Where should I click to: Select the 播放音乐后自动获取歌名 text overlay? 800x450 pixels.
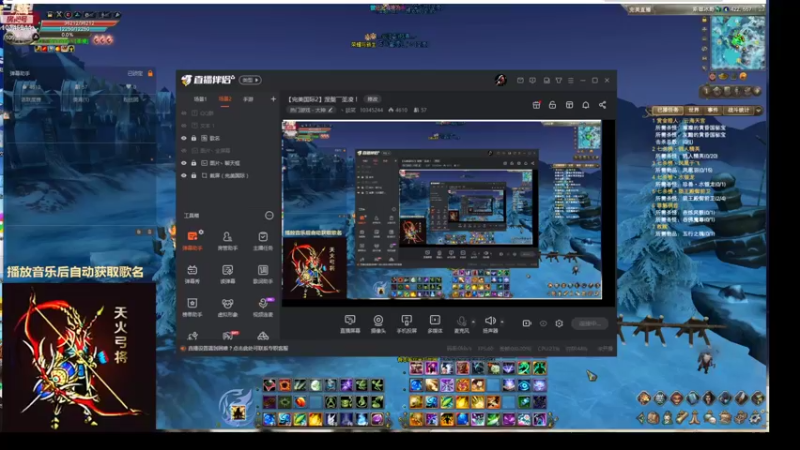click(x=76, y=272)
